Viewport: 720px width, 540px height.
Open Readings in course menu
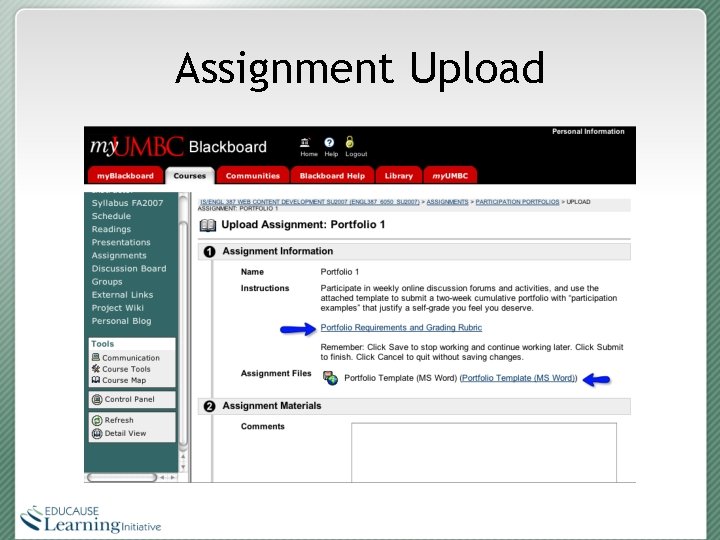pyautogui.click(x=111, y=229)
